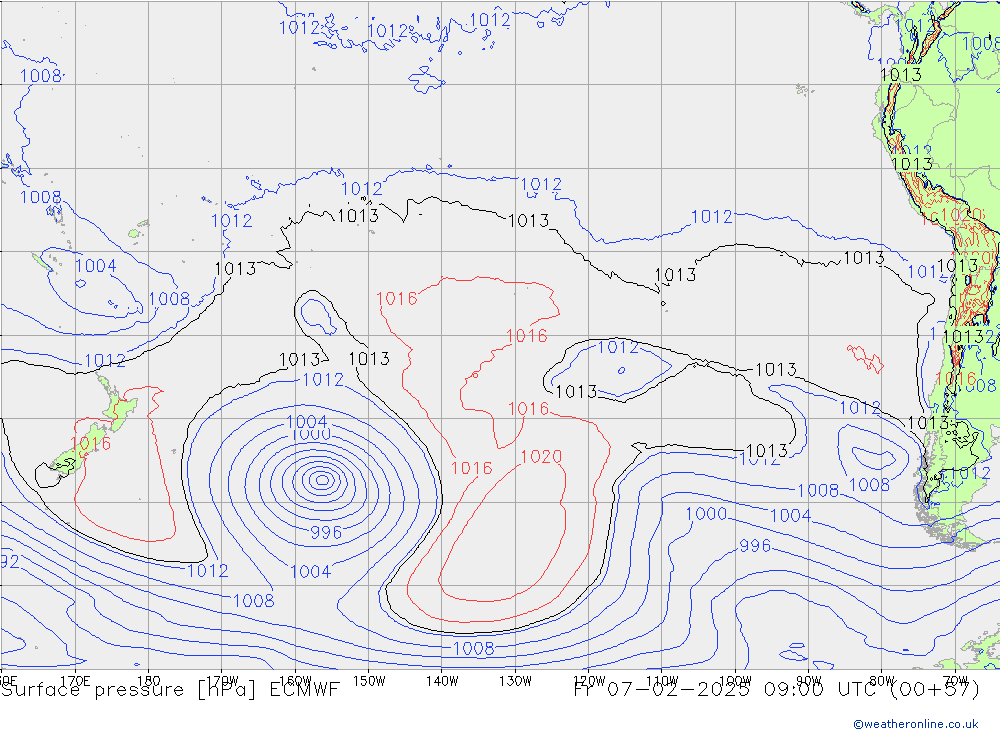
Task: Click the 1012 label inside the small closed blue contour
Action: point(617,348)
